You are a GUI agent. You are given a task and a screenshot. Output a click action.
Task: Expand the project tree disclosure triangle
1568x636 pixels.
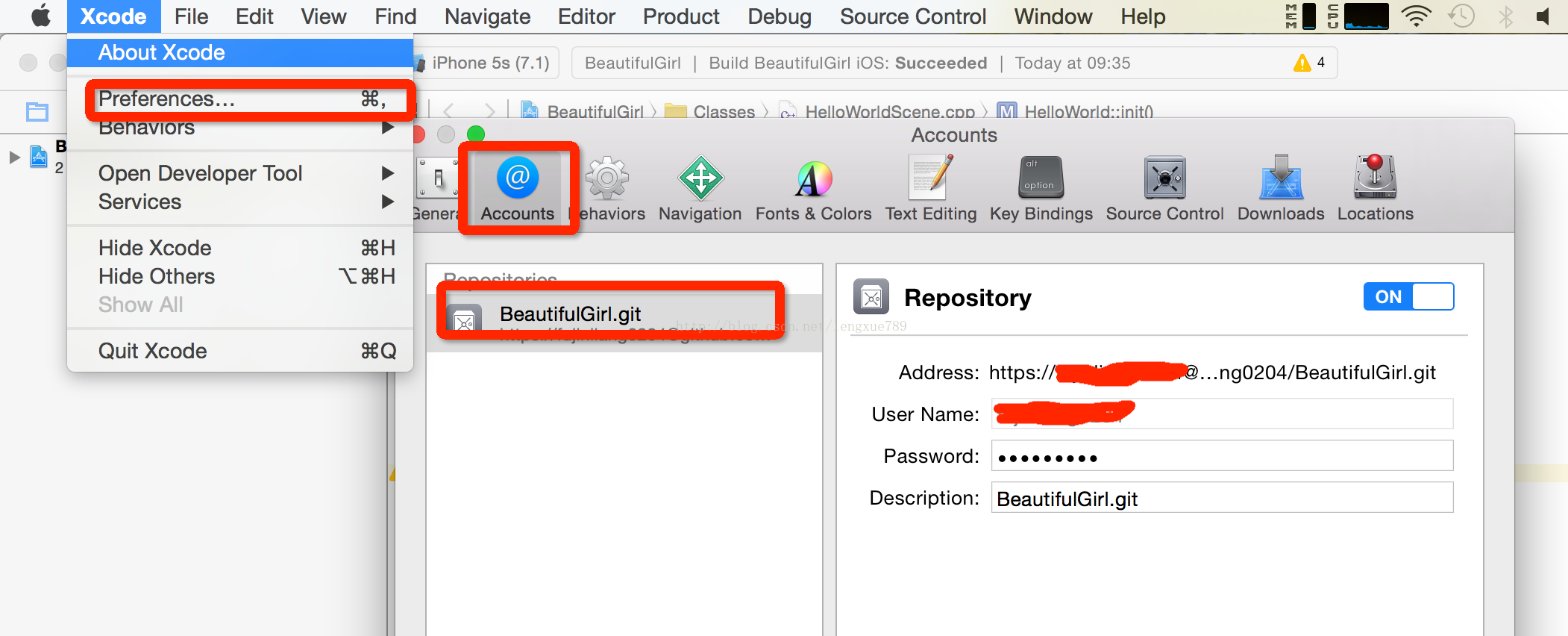tap(14, 157)
